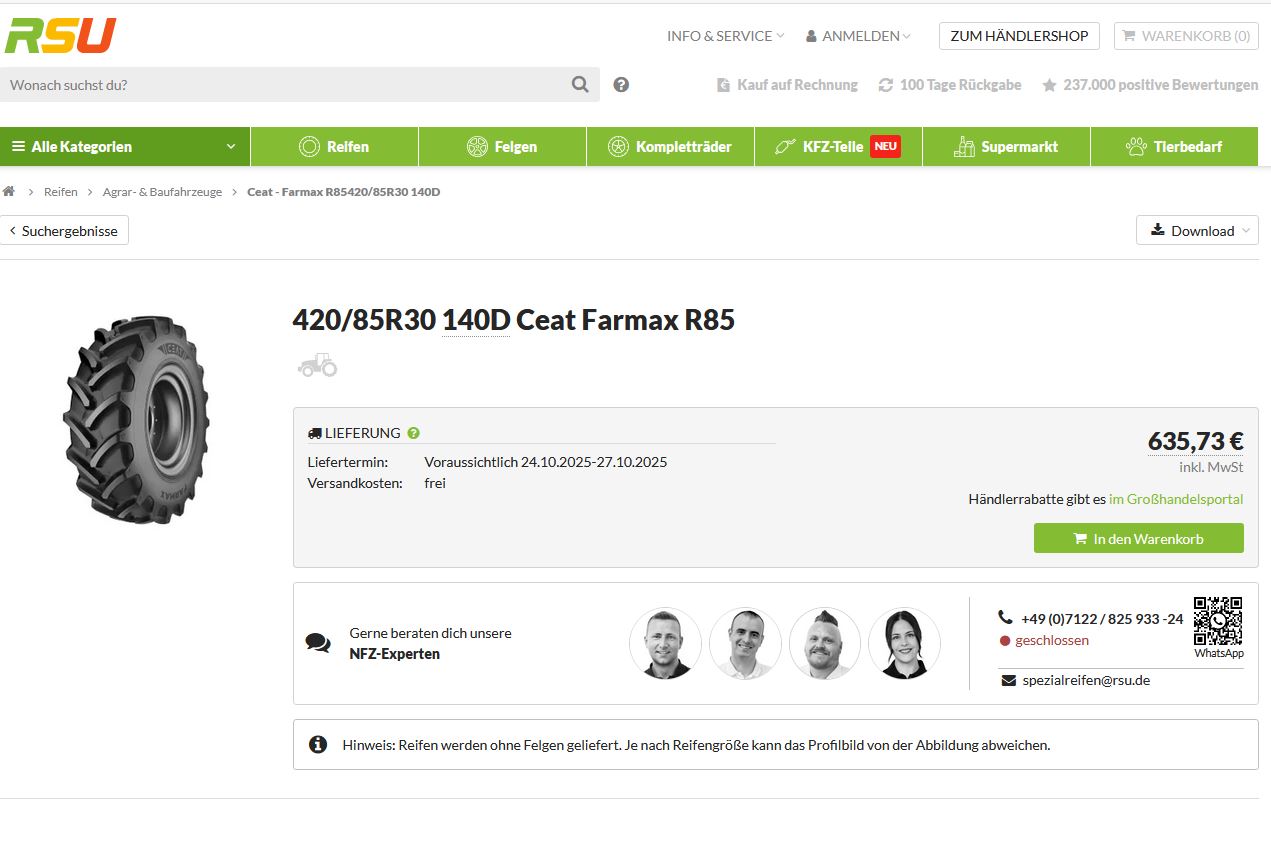Expand the Anmelden menu
This screenshot has width=1271, height=849.
pyautogui.click(x=859, y=36)
